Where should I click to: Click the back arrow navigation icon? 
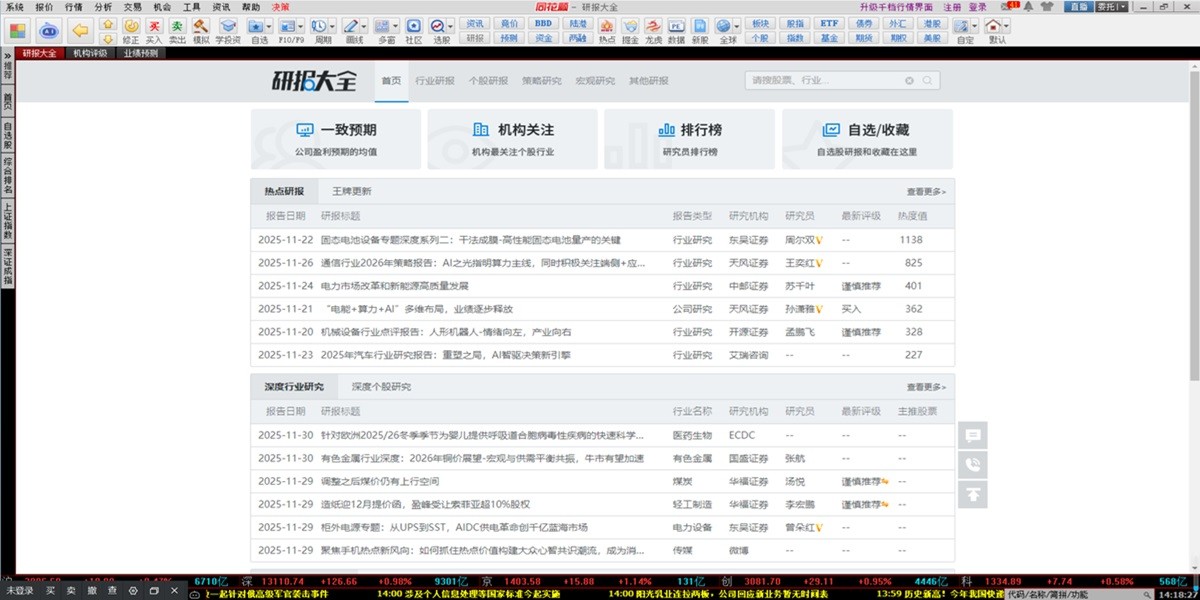click(81, 29)
